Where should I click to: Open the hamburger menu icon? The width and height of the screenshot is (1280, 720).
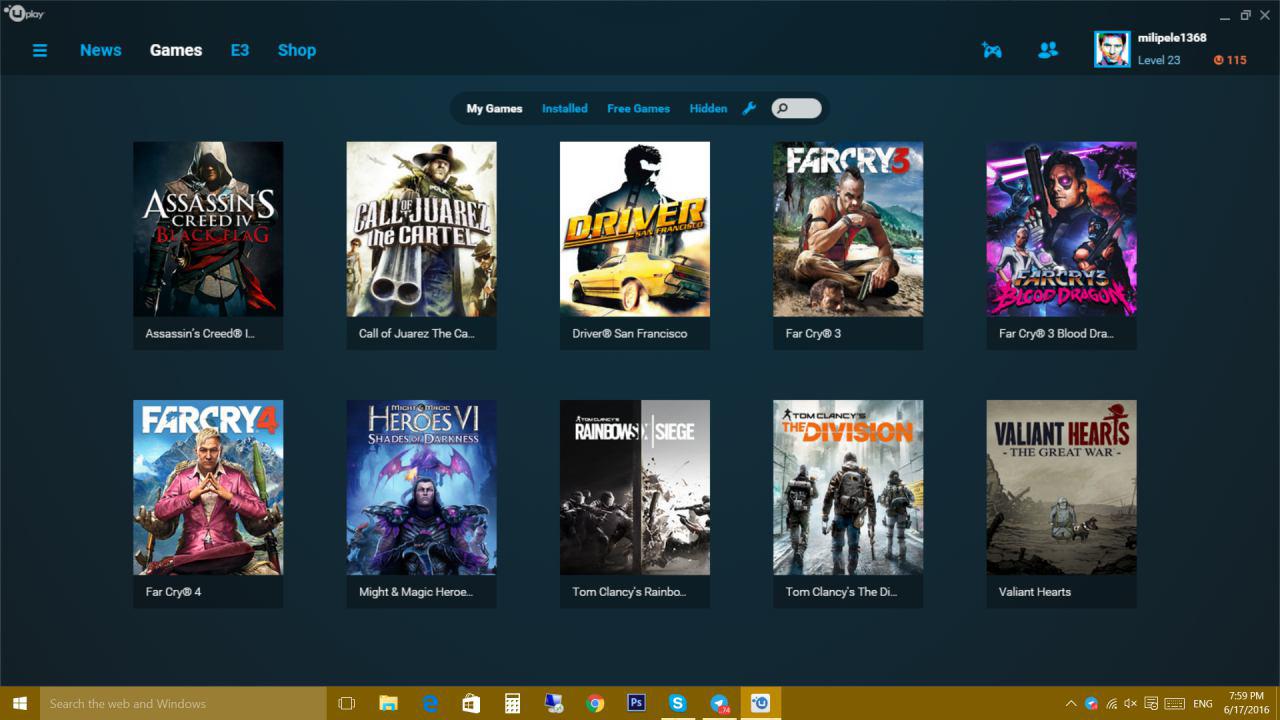tap(40, 50)
